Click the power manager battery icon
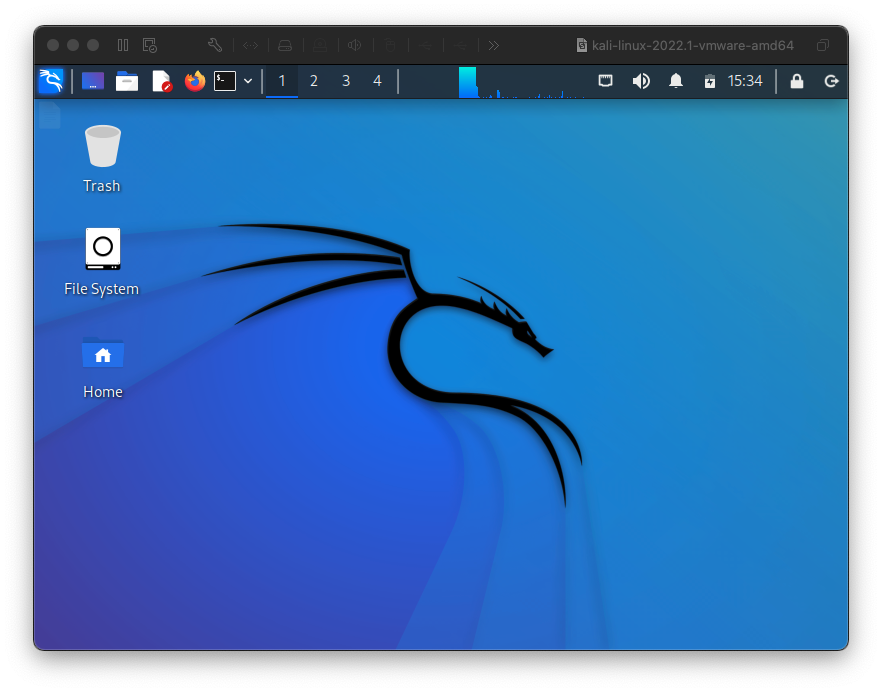The image size is (882, 692). tap(710, 82)
